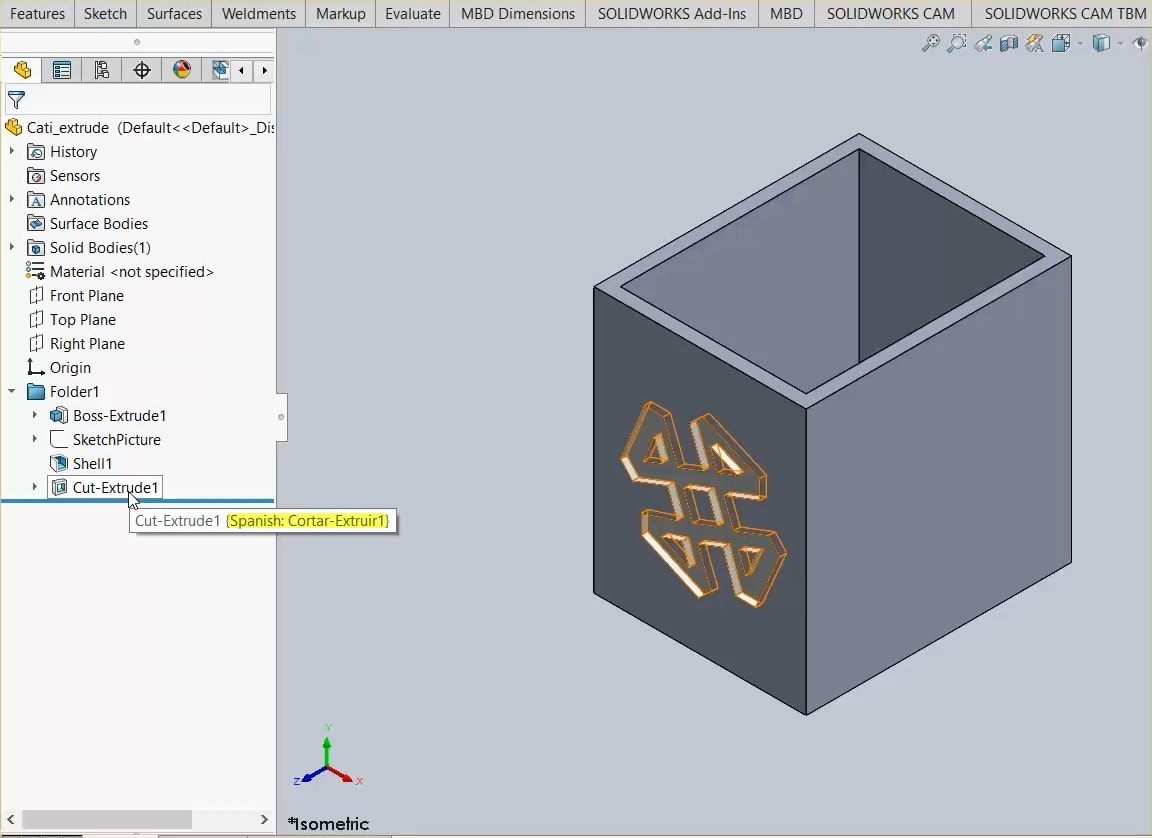Open the Display Style dropdown arrow
Image resolution: width=1152 pixels, height=838 pixels.
click(x=1120, y=43)
